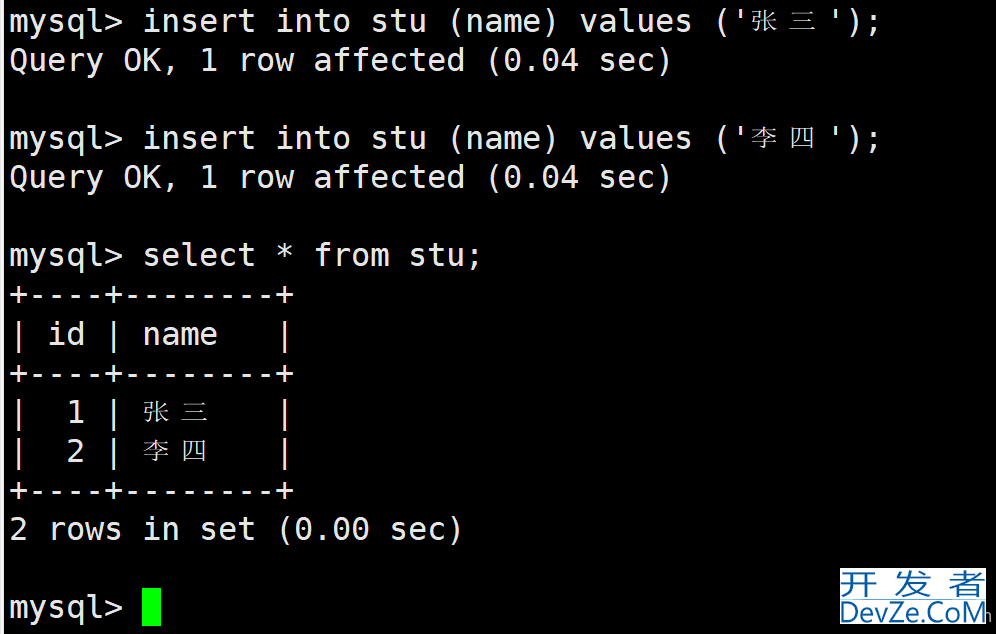Click the first Query OK message
Image resolution: width=996 pixels, height=634 pixels.
340,61
